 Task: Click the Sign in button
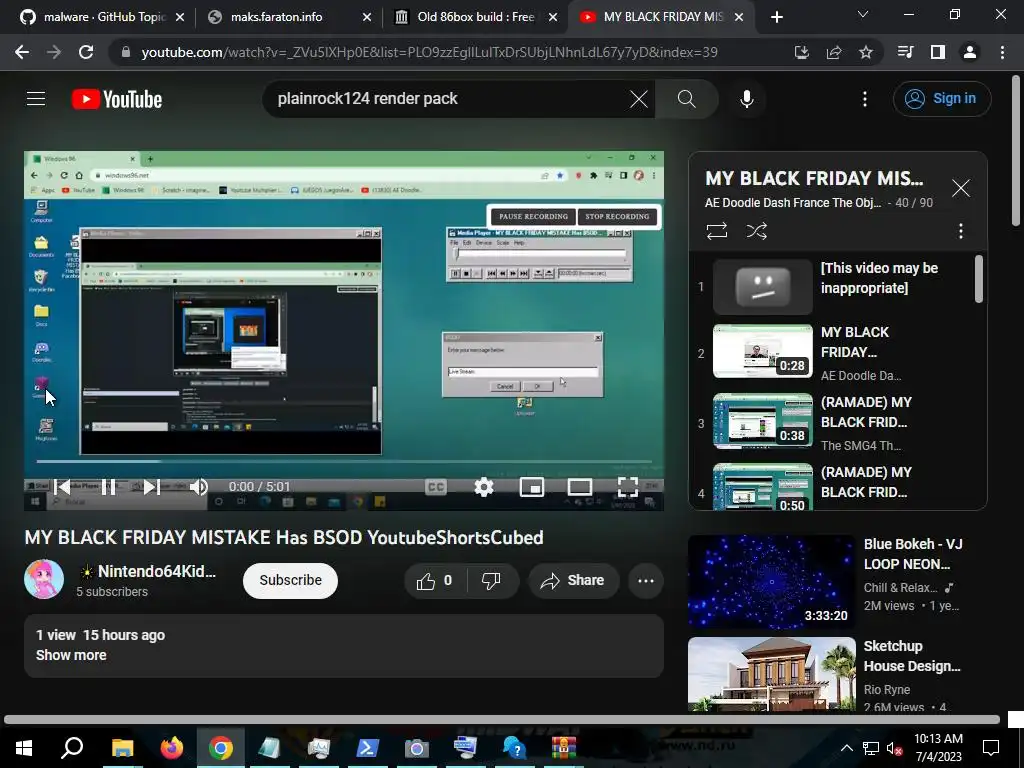tap(942, 99)
